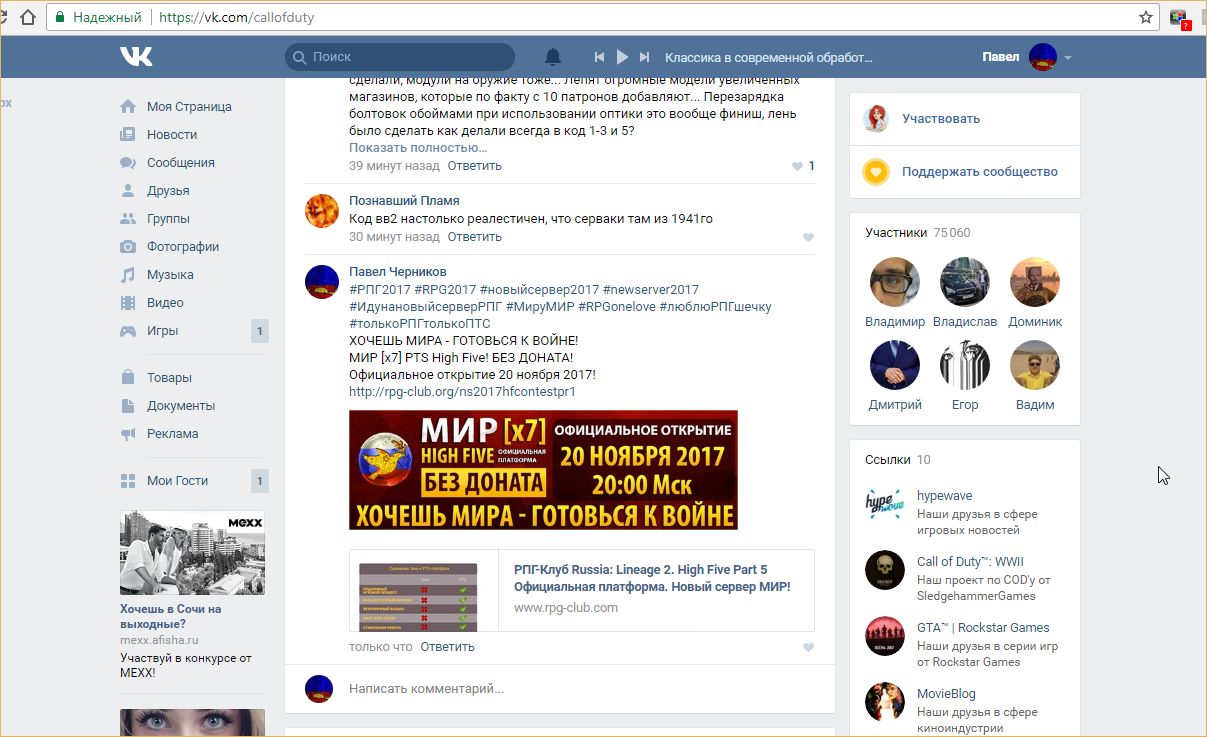This screenshot has height=737, width=1207.
Task: Open hashtag #РПГ2017
Action: pyautogui.click(x=380, y=289)
